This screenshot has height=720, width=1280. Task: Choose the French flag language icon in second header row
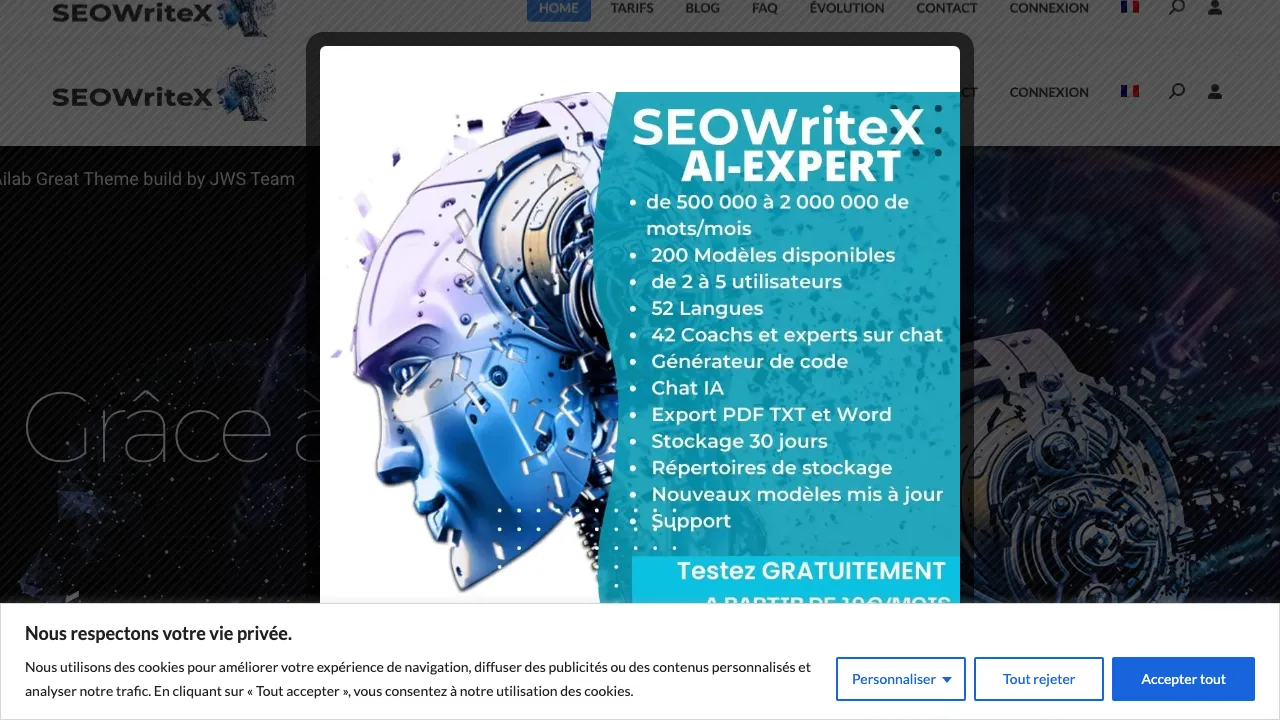coord(1130,91)
